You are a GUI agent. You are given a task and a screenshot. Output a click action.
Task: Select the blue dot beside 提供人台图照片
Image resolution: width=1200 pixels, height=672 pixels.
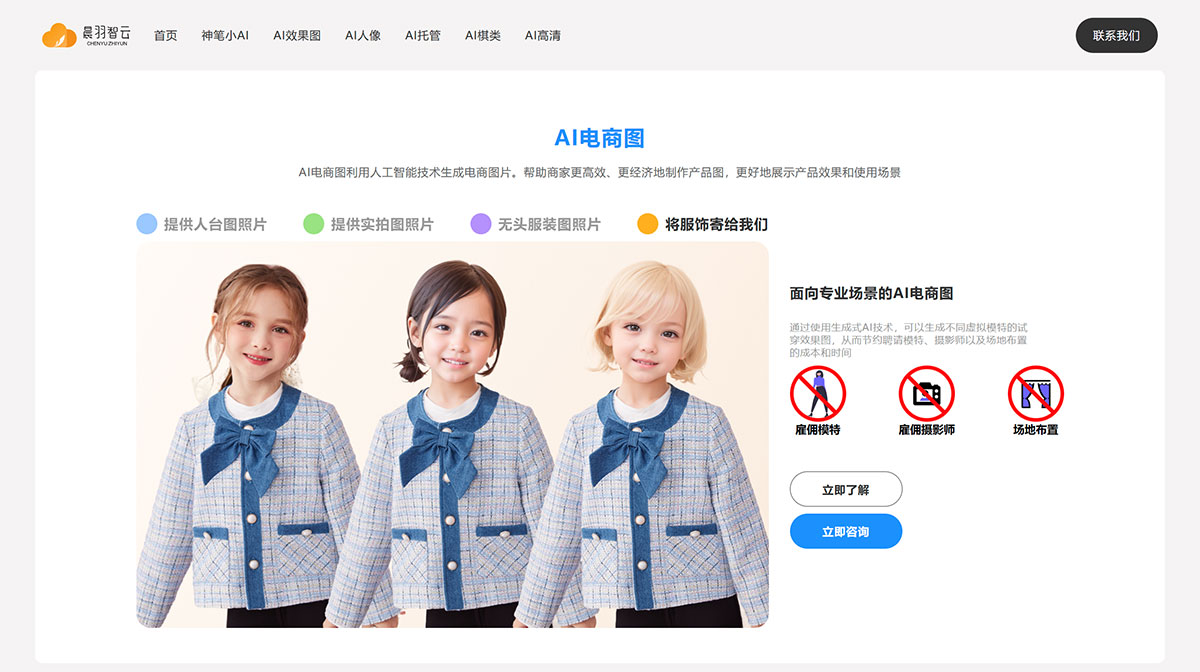point(146,223)
